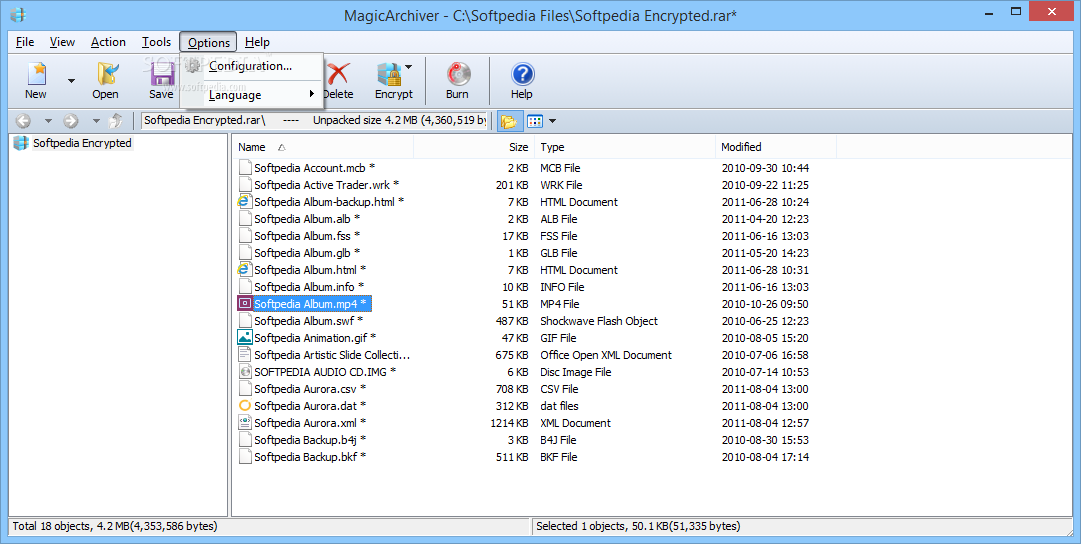Screen dimensions: 1081x544
Task: Click the MagicArchiver title bar app icon
Action: click(x=19, y=13)
